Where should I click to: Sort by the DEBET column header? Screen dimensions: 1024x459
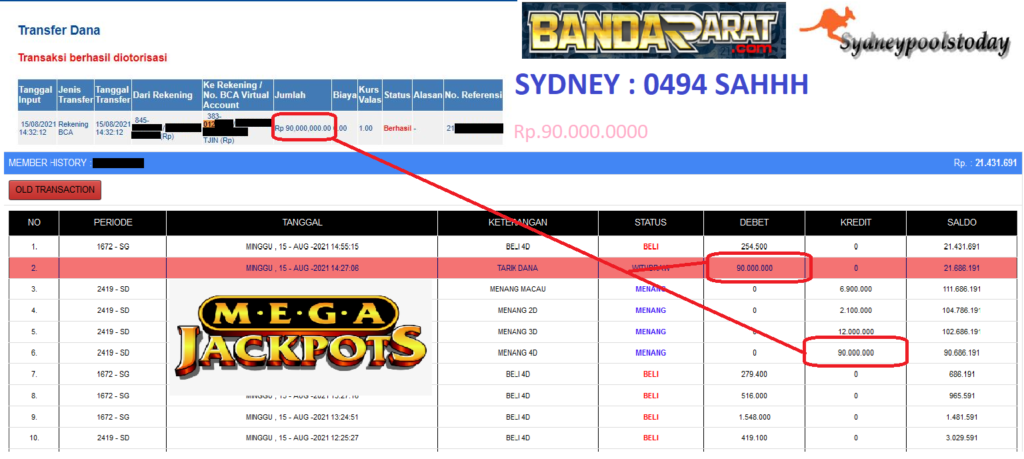pos(754,223)
